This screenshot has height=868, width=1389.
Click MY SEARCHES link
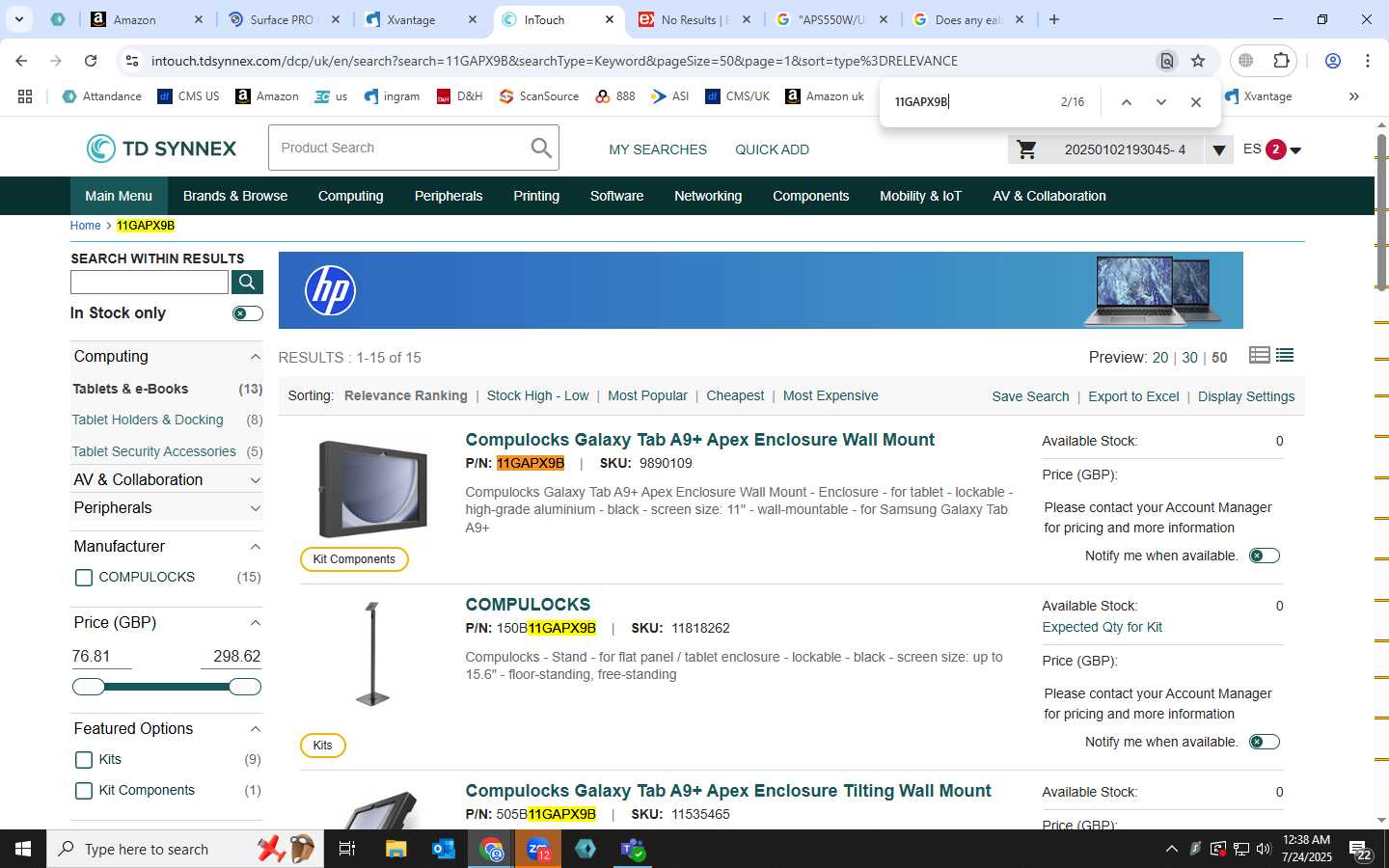[658, 149]
